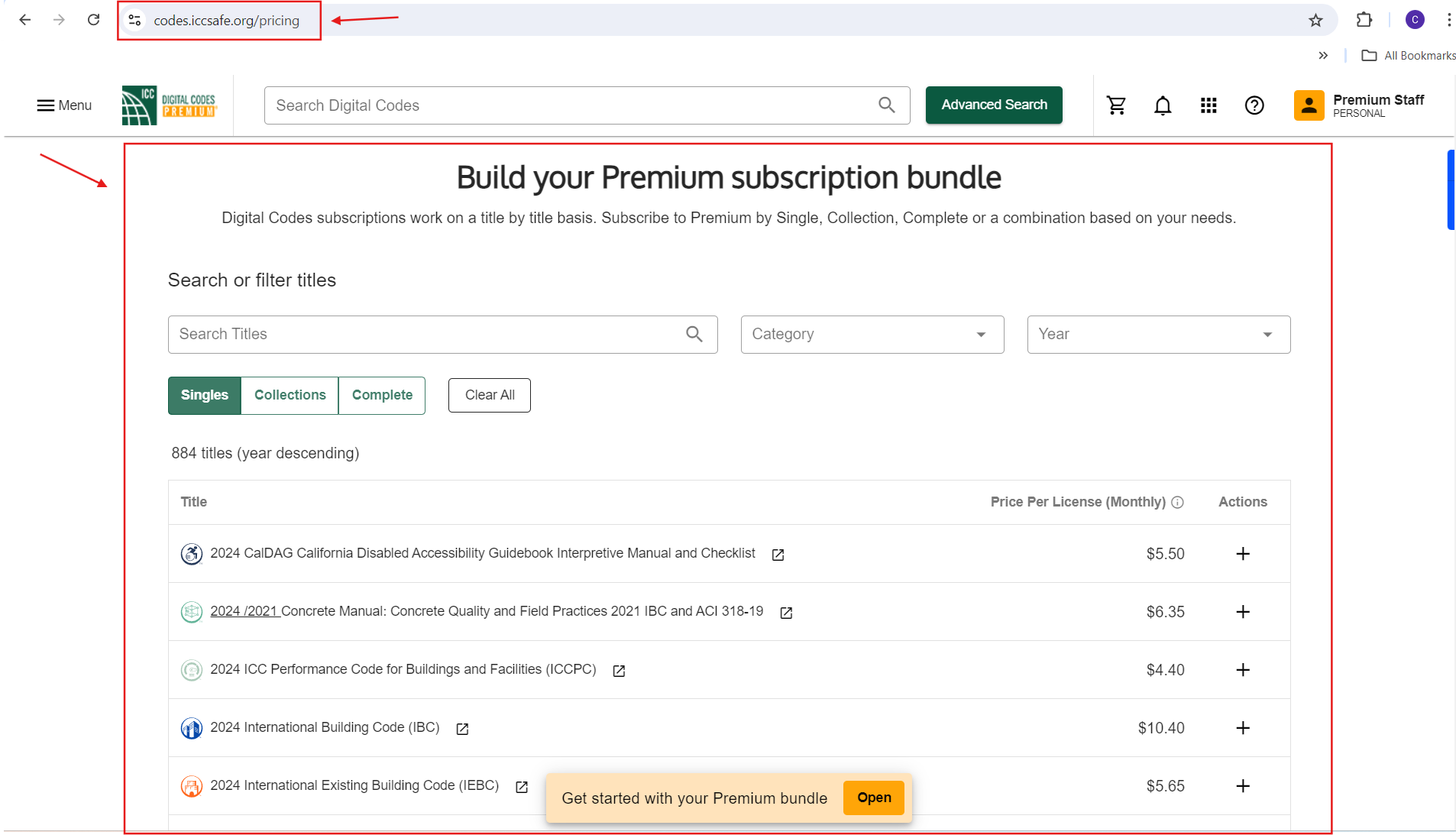Screen dimensions: 1456x835
Task: Click the ICC Digital Codes Premium logo
Action: 170,105
